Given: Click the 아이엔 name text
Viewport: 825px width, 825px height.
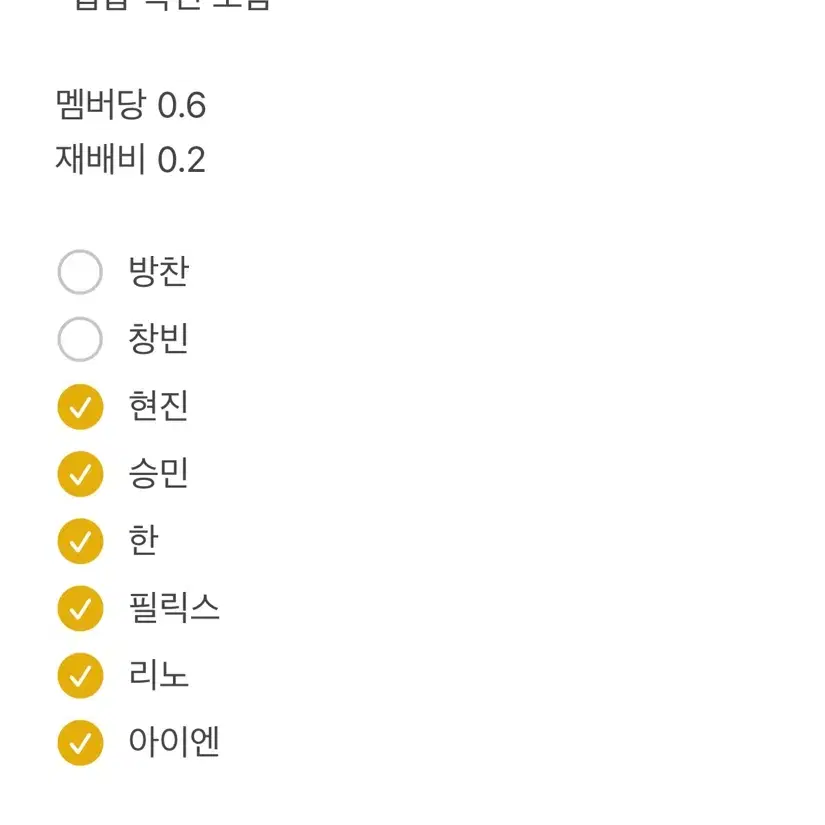Looking at the screenshot, I should (x=174, y=742).
